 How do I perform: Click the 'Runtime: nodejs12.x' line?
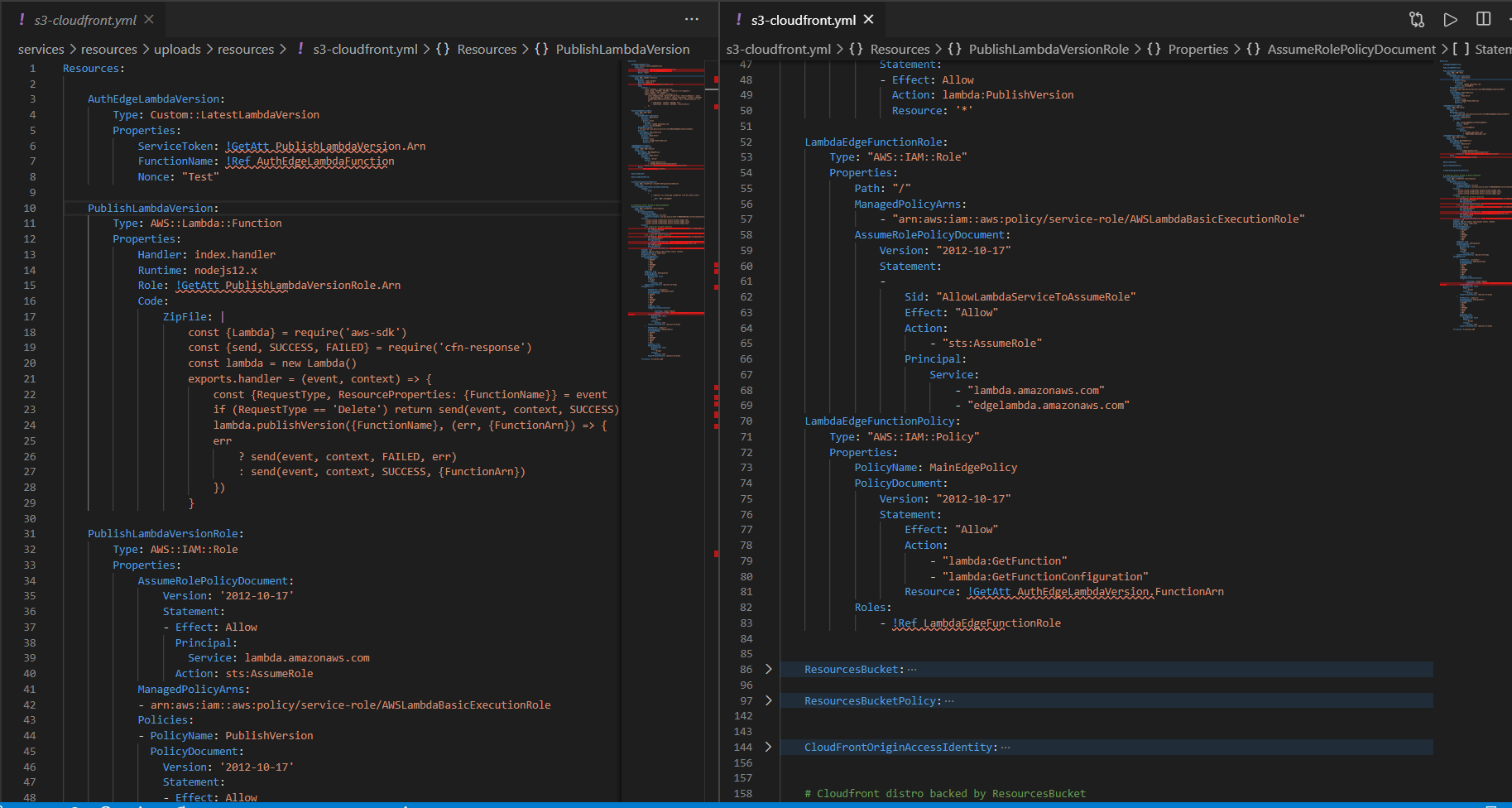(197, 271)
